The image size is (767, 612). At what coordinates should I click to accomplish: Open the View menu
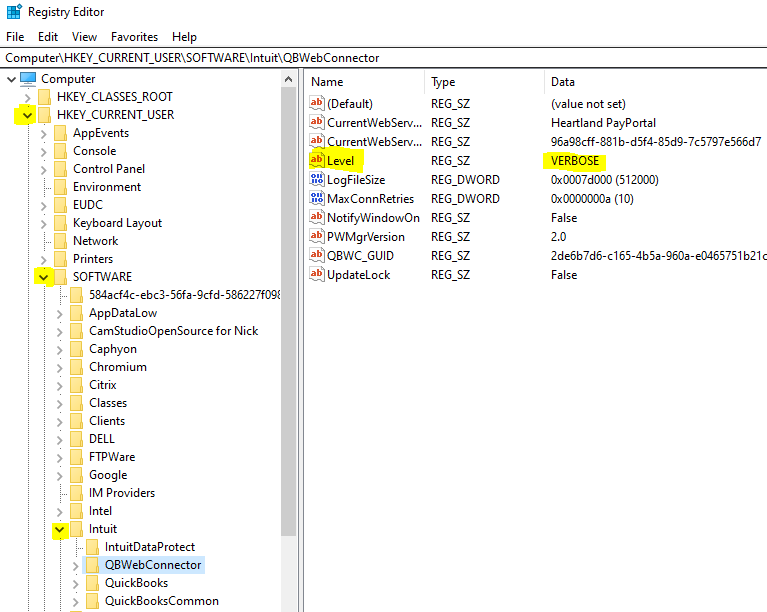(84, 37)
